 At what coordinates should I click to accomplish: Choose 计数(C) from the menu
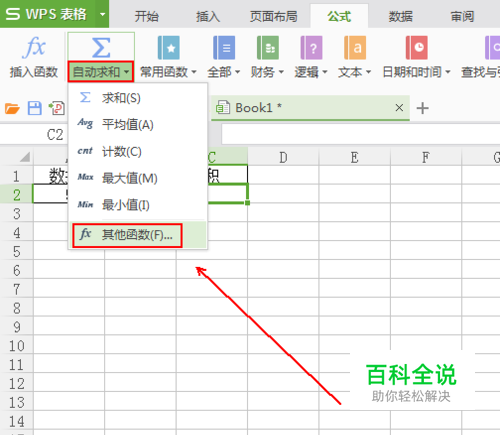138,152
